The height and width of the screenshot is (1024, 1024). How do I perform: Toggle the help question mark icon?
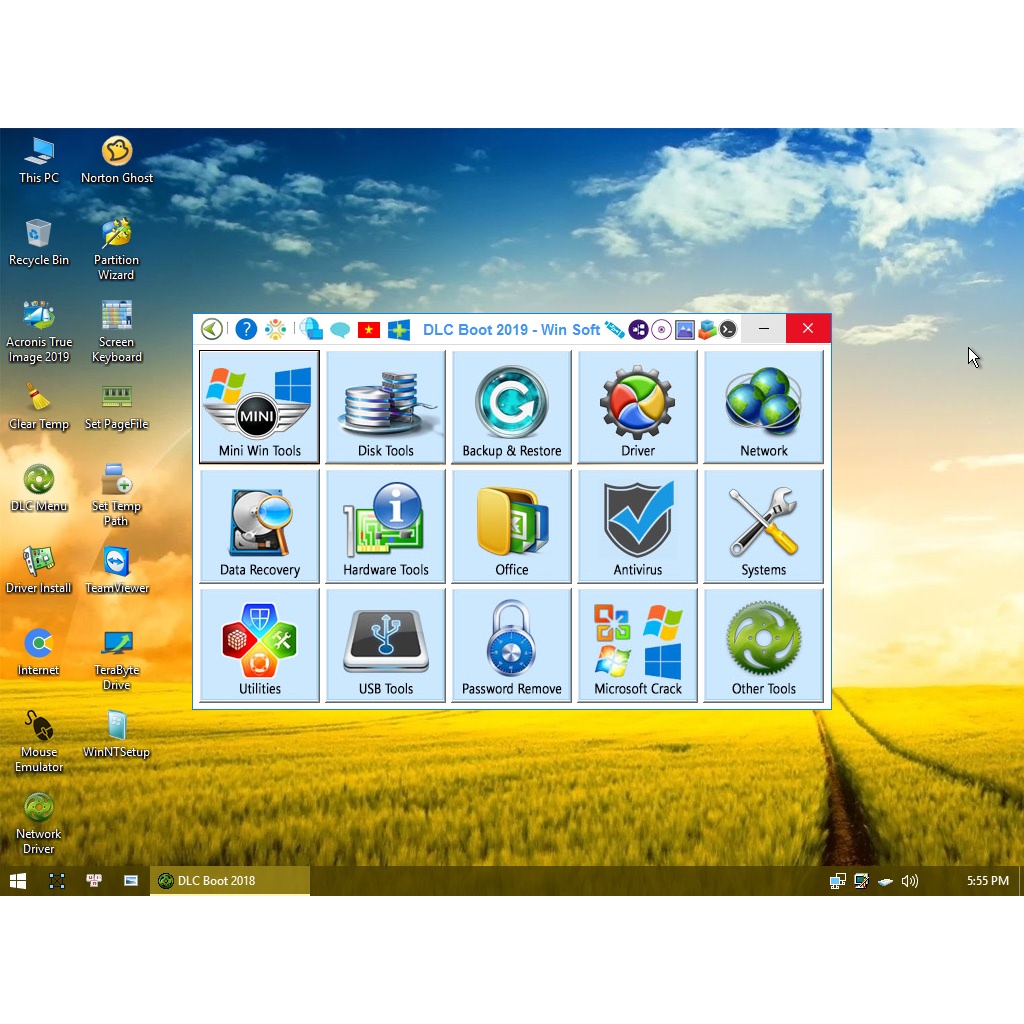click(x=245, y=328)
